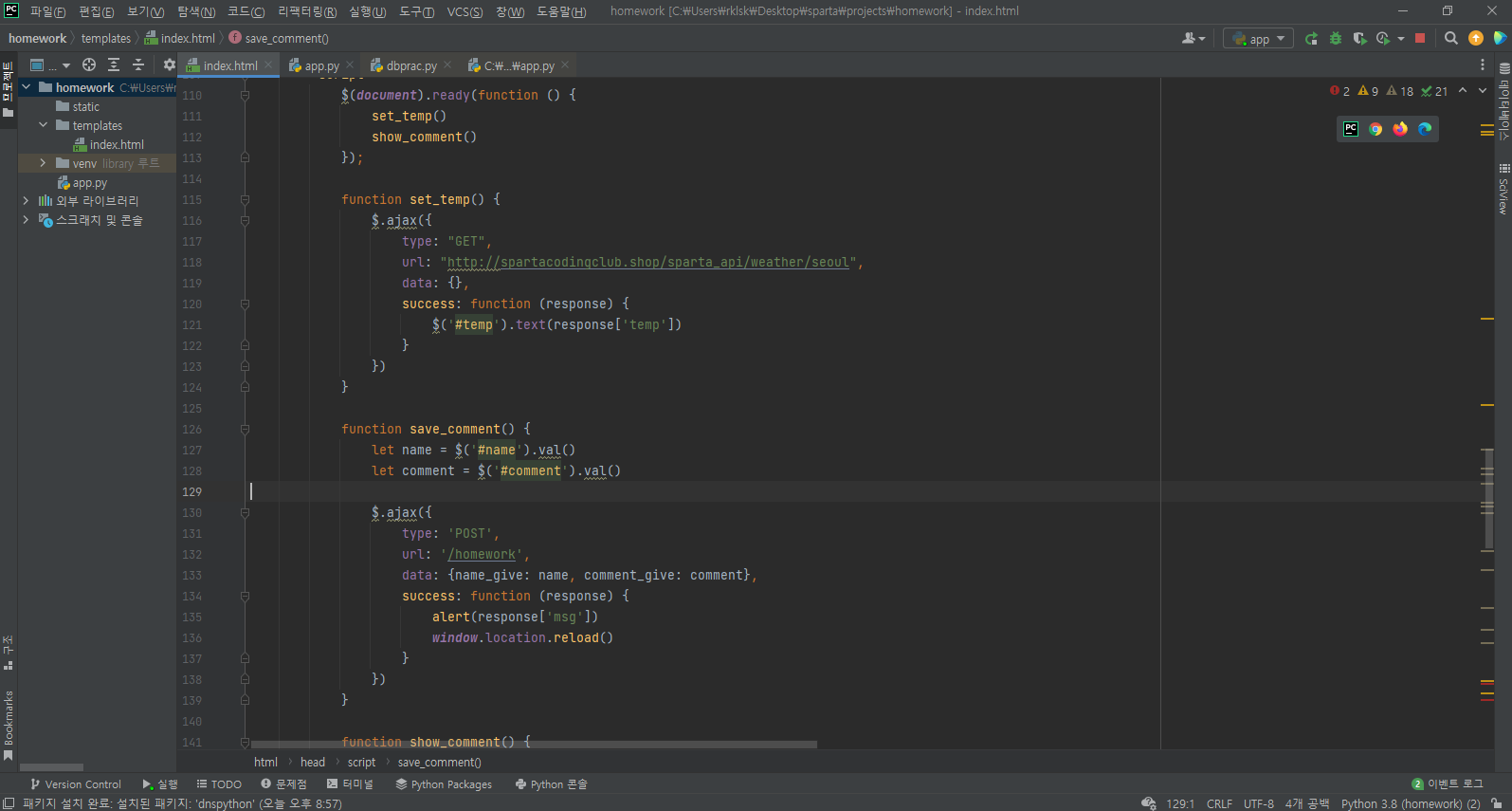Open Bookmarks side panel
Screen dimensions: 1512x811
(8, 726)
